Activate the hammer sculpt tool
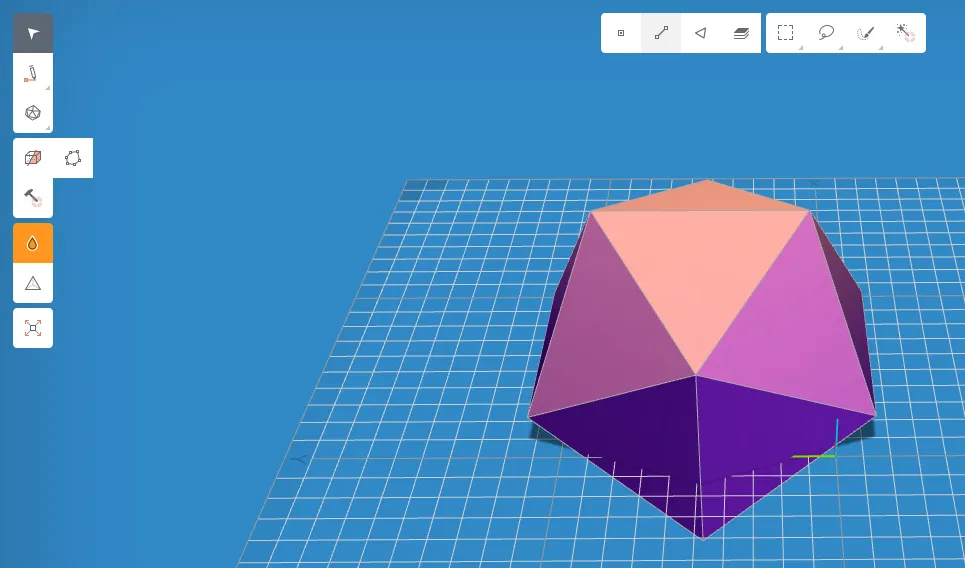 [x=33, y=198]
